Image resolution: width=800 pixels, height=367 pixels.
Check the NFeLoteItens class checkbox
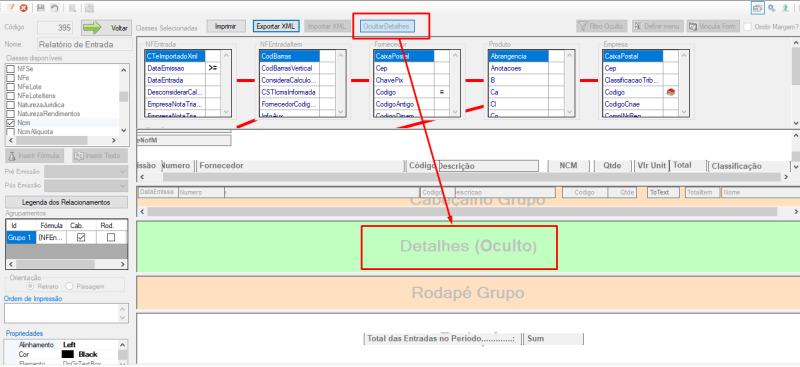pyautogui.click(x=10, y=95)
